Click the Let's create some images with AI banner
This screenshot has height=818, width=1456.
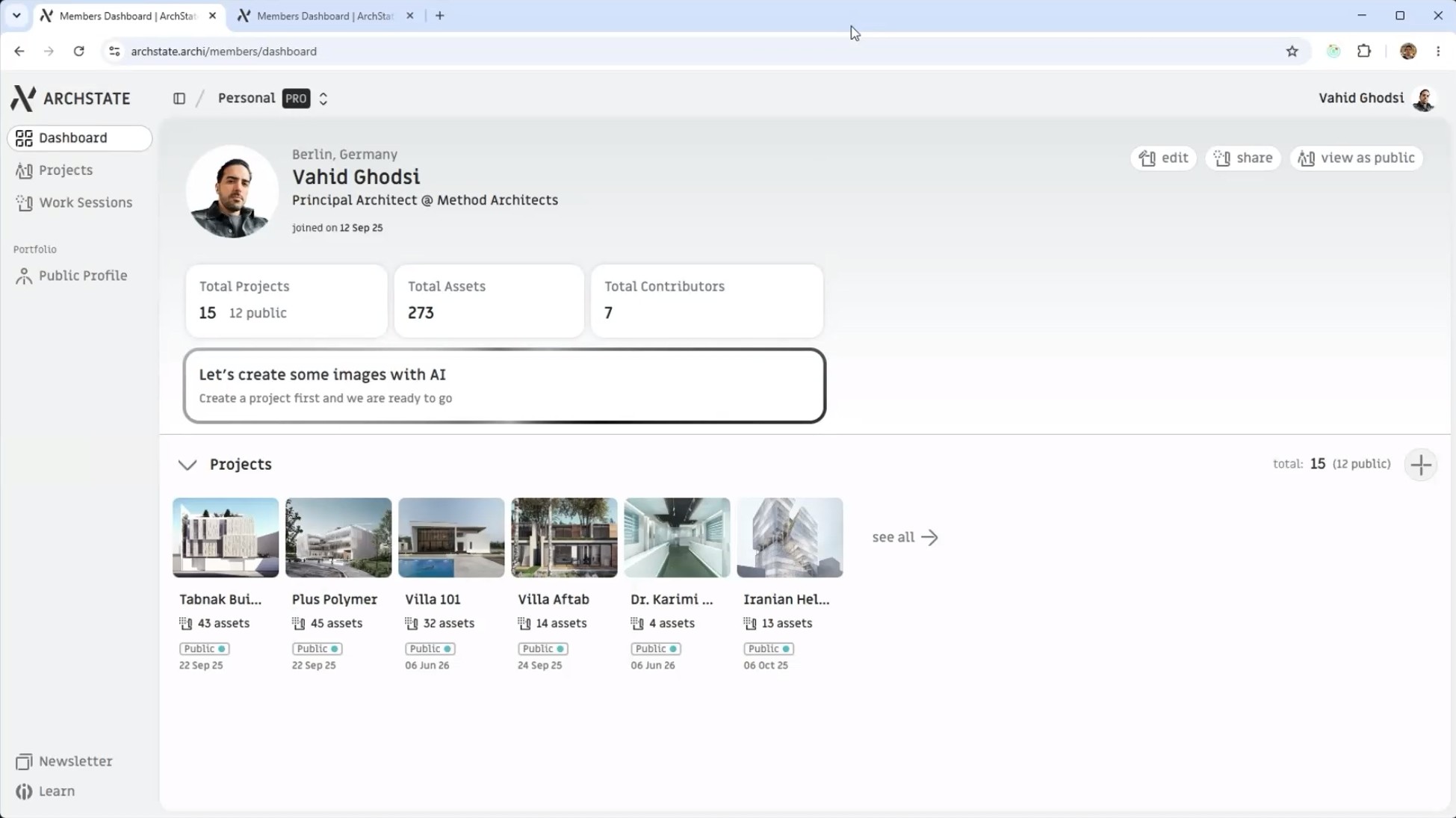pos(504,385)
